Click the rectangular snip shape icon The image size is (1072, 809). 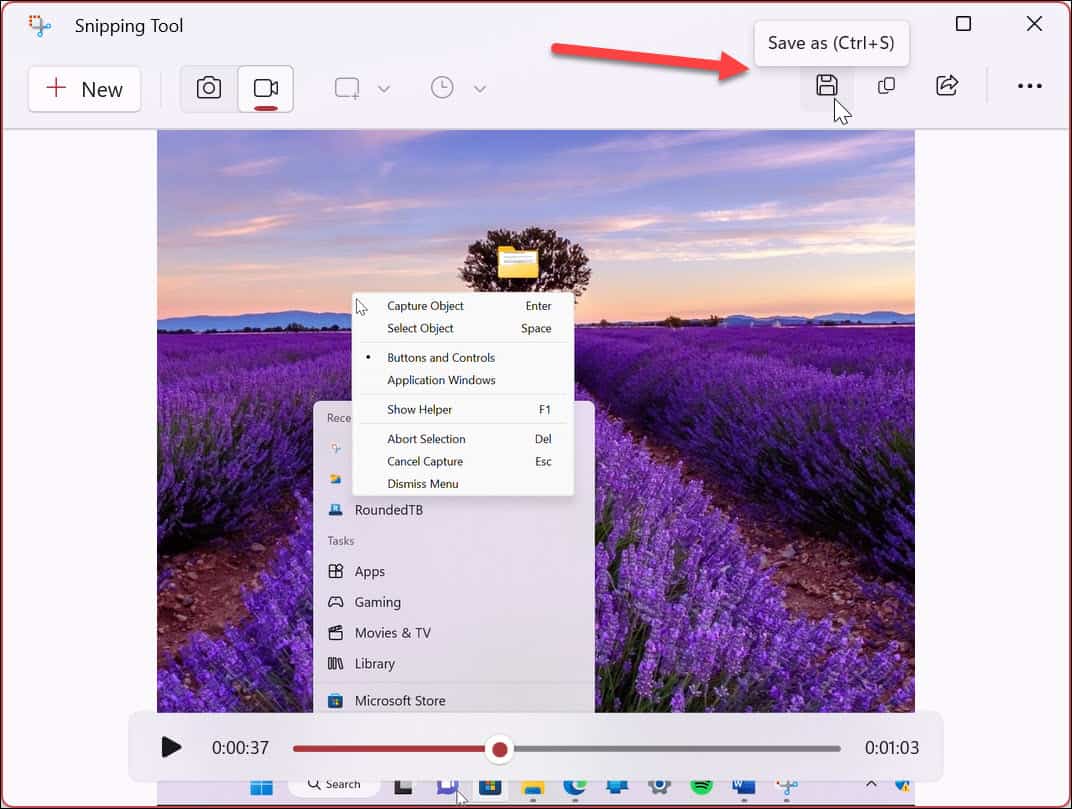click(345, 88)
